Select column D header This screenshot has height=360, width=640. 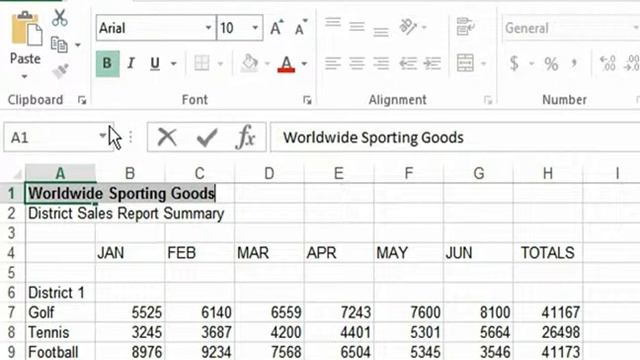coord(269,173)
